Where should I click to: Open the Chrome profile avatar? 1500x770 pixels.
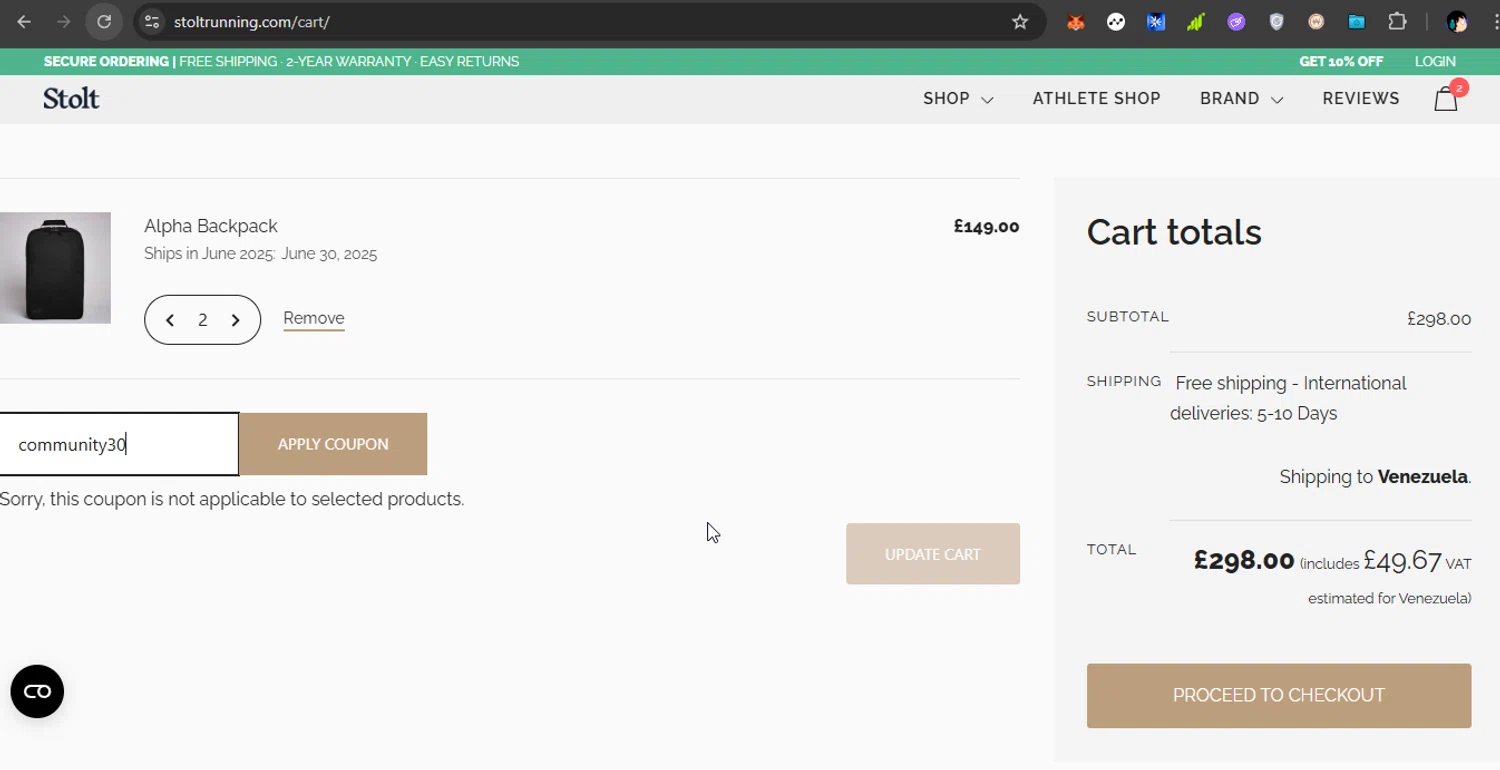click(x=1457, y=21)
